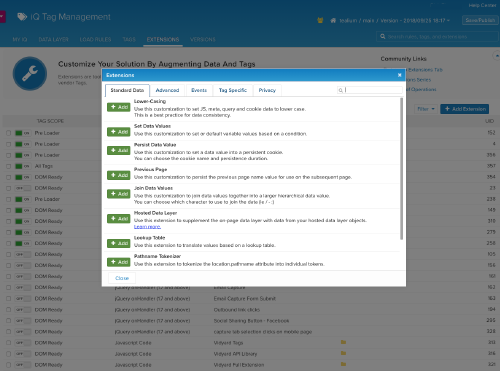Image resolution: width=500 pixels, height=371 pixels.
Task: Open the Tag Specific tab
Action: tap(233, 90)
